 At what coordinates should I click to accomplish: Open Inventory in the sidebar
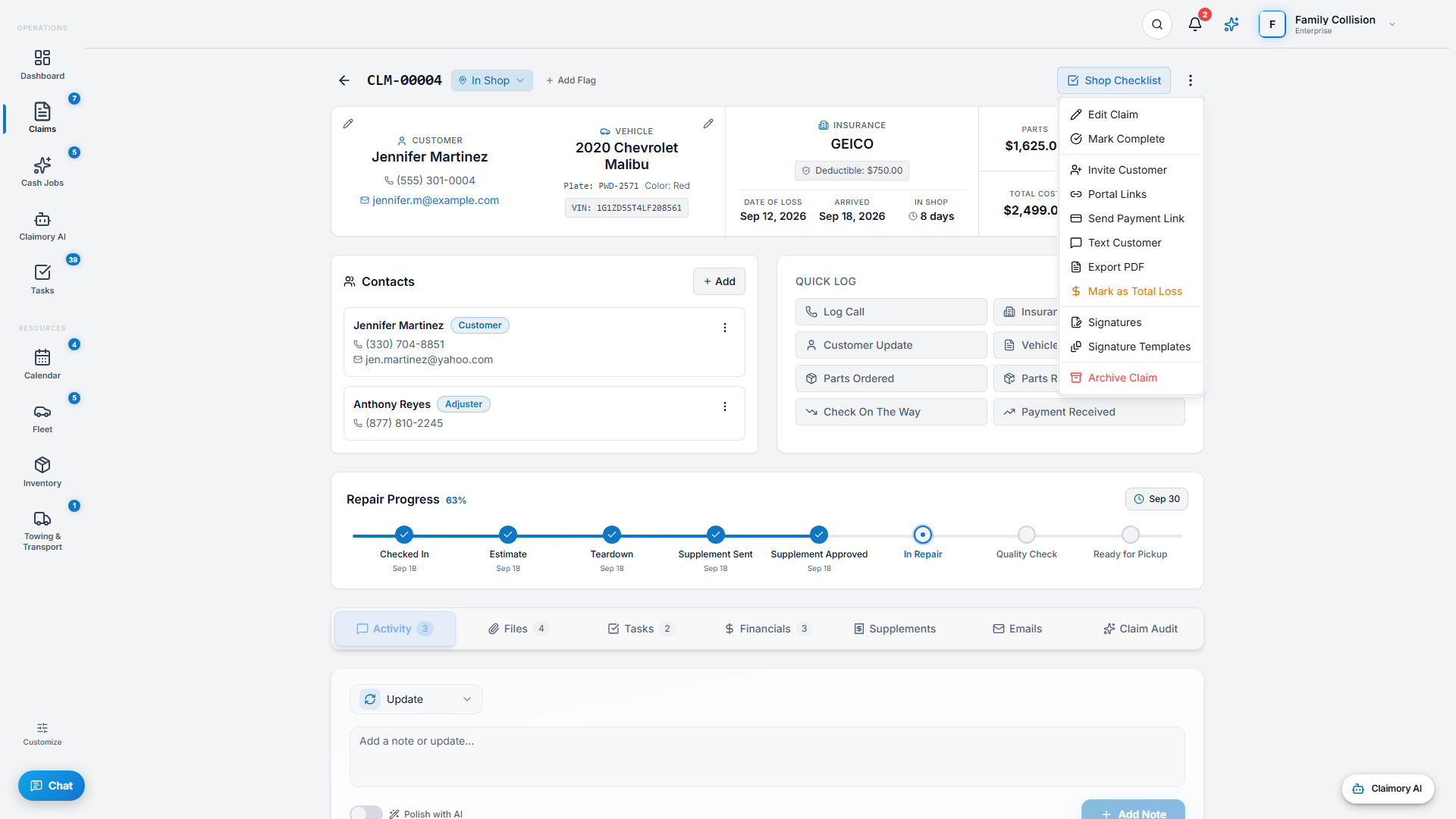coord(42,472)
